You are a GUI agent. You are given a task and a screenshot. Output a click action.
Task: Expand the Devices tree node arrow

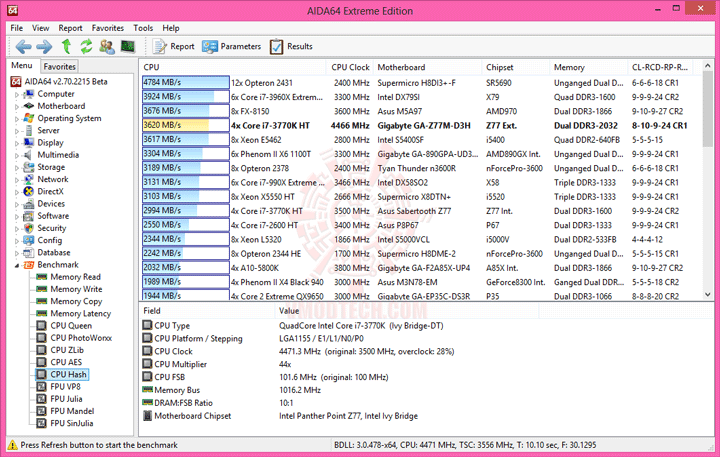(x=17, y=204)
